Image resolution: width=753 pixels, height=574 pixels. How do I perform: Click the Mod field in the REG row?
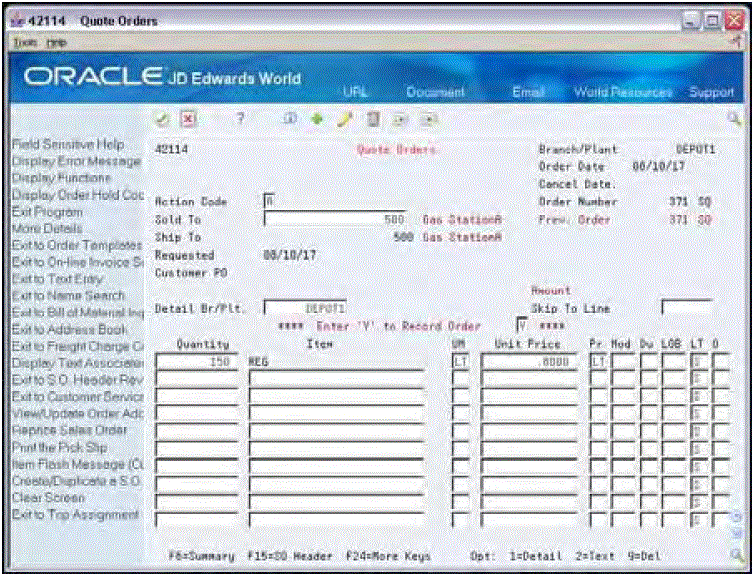click(622, 362)
